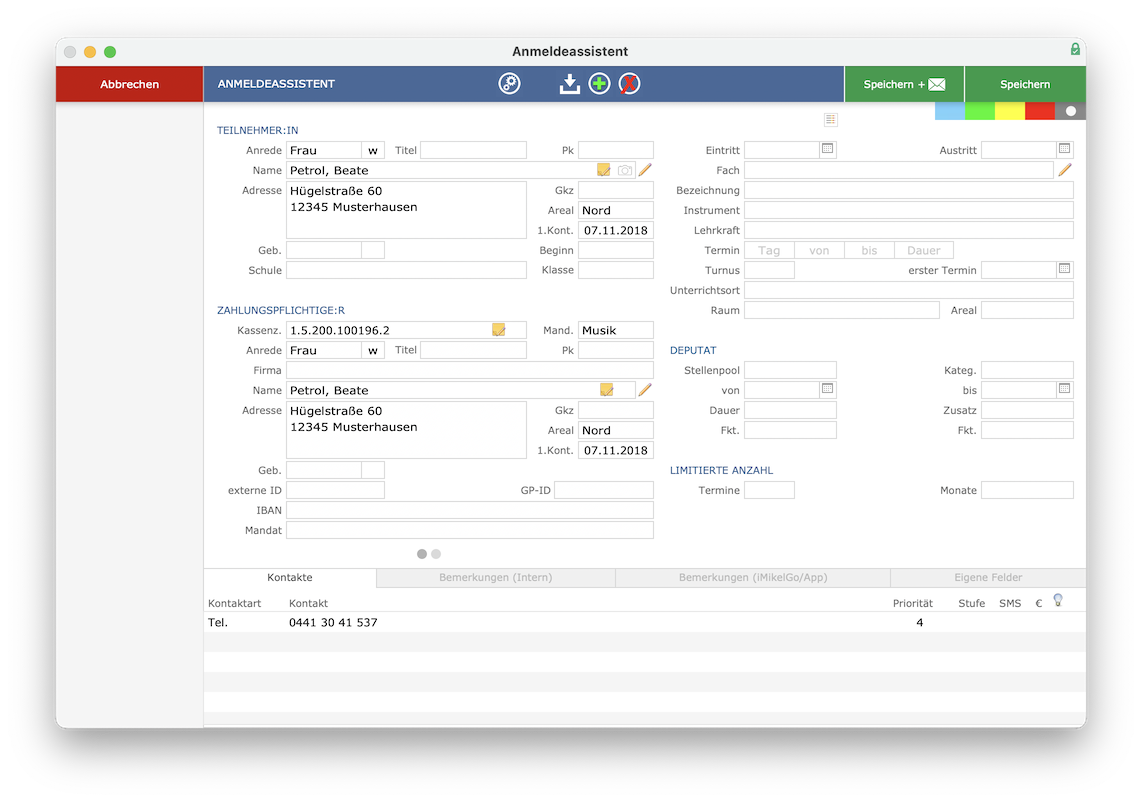Click the light bulb icon in contacts header
Screen dimensions: 1142x802
click(1058, 600)
